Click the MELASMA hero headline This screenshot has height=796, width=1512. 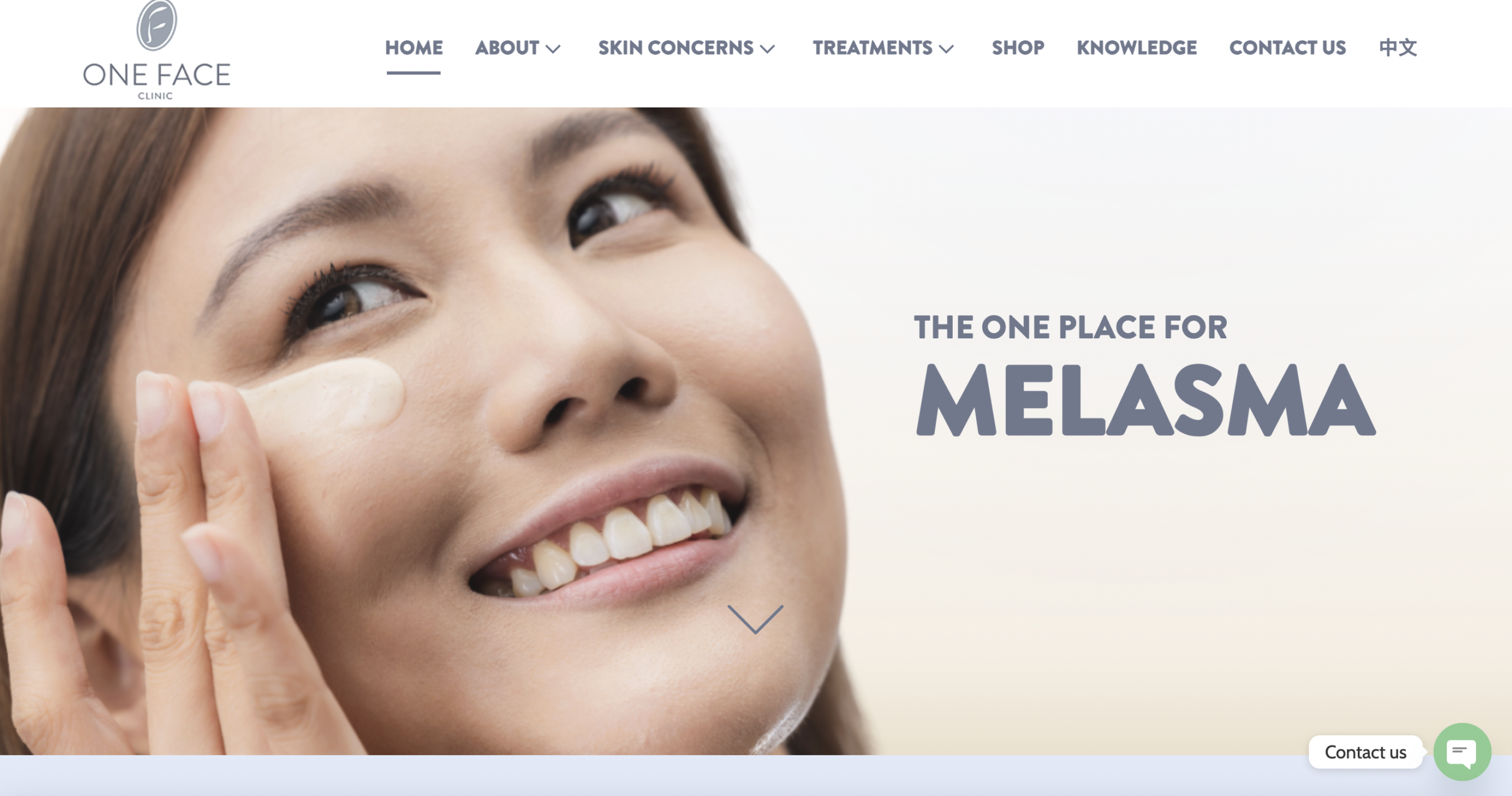click(1145, 400)
